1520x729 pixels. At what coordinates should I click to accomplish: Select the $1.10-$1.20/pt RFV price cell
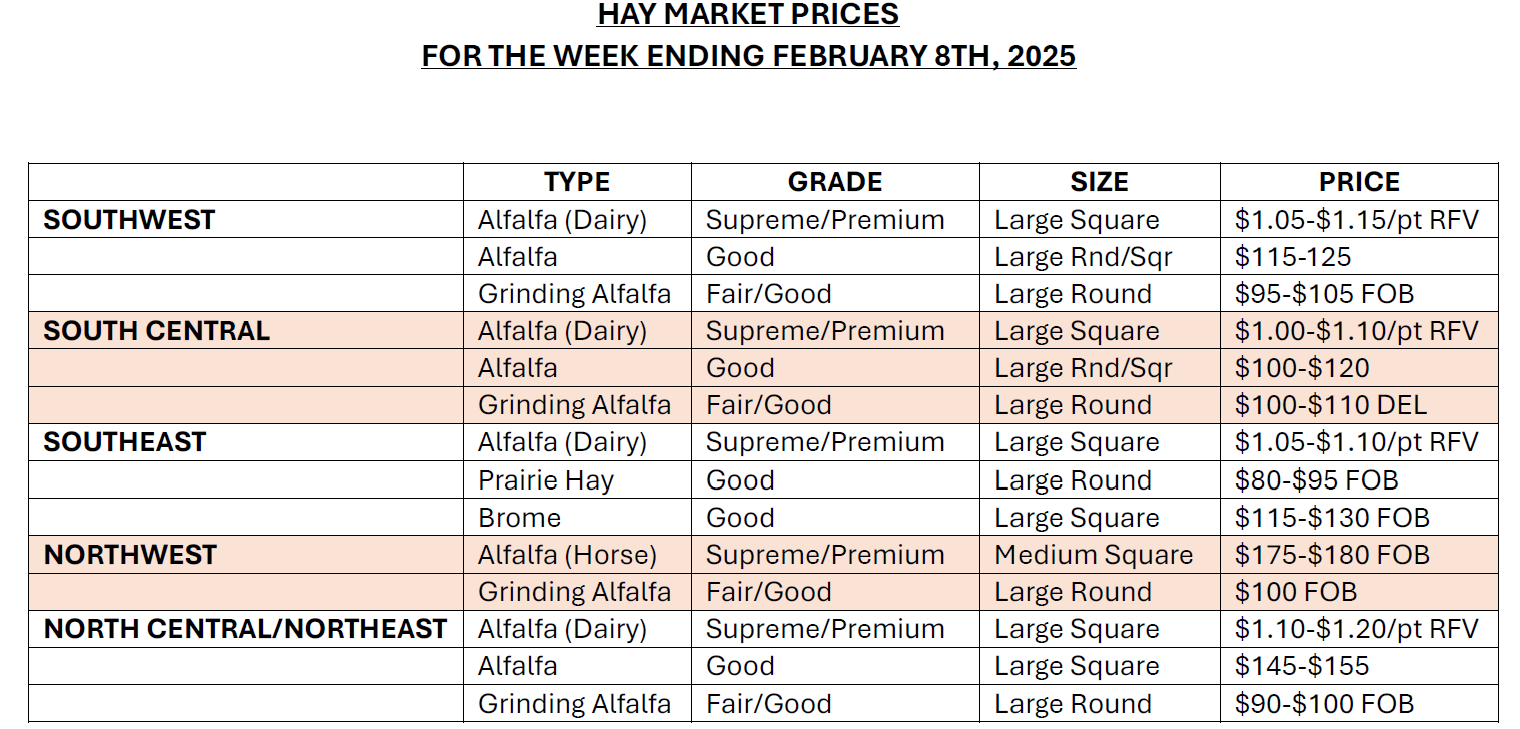tap(1356, 629)
